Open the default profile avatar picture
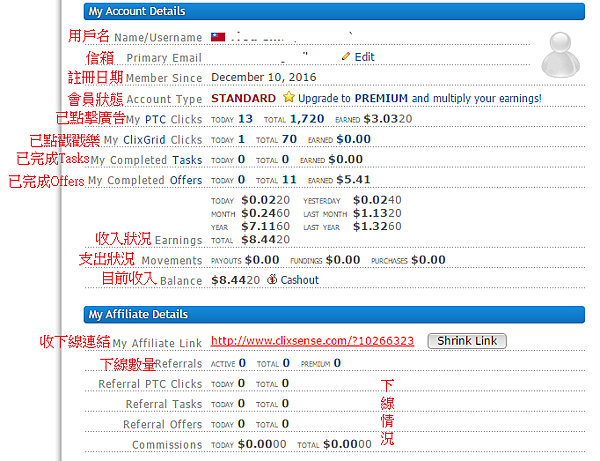 (561, 55)
